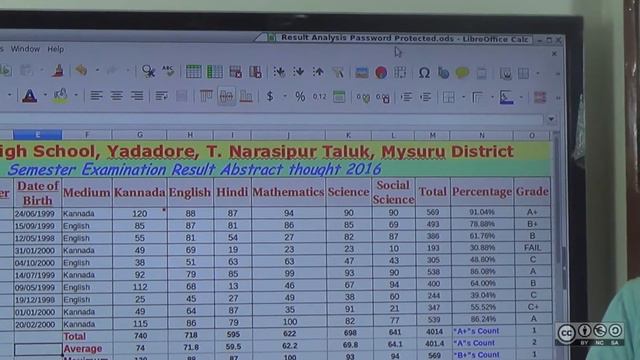This screenshot has width=640, height=360.
Task: Click the Border Style icon
Action: (477, 98)
